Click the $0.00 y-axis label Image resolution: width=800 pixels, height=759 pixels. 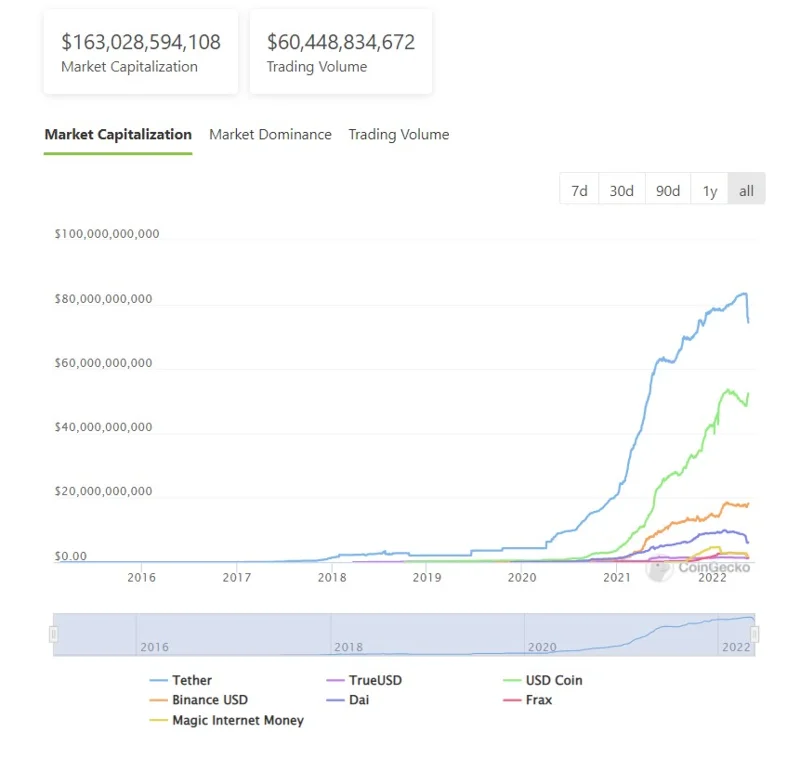coord(71,556)
